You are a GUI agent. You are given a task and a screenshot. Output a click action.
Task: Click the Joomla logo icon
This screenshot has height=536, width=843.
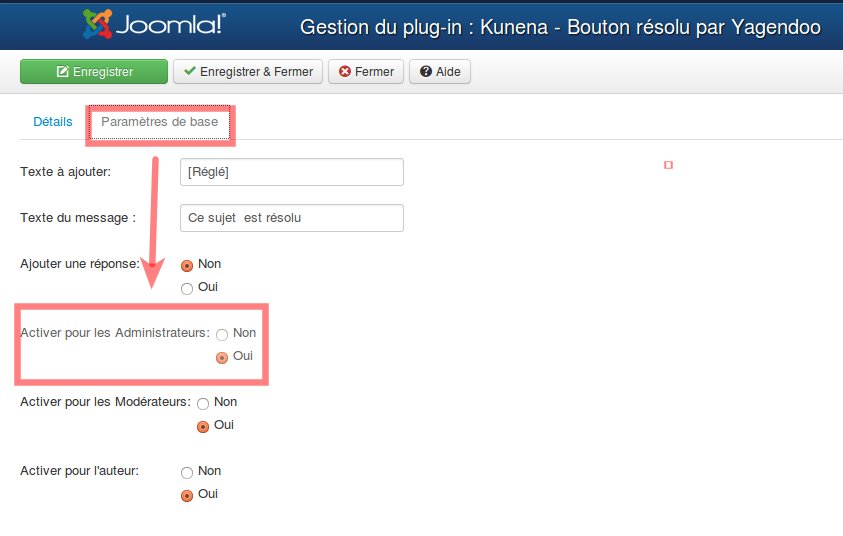click(x=98, y=23)
